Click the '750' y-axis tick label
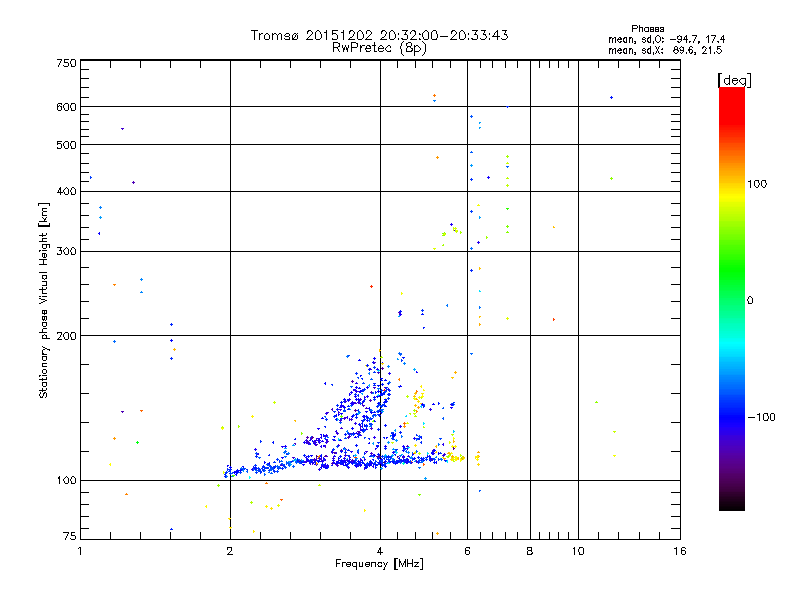800x600 pixels. click(x=66, y=63)
